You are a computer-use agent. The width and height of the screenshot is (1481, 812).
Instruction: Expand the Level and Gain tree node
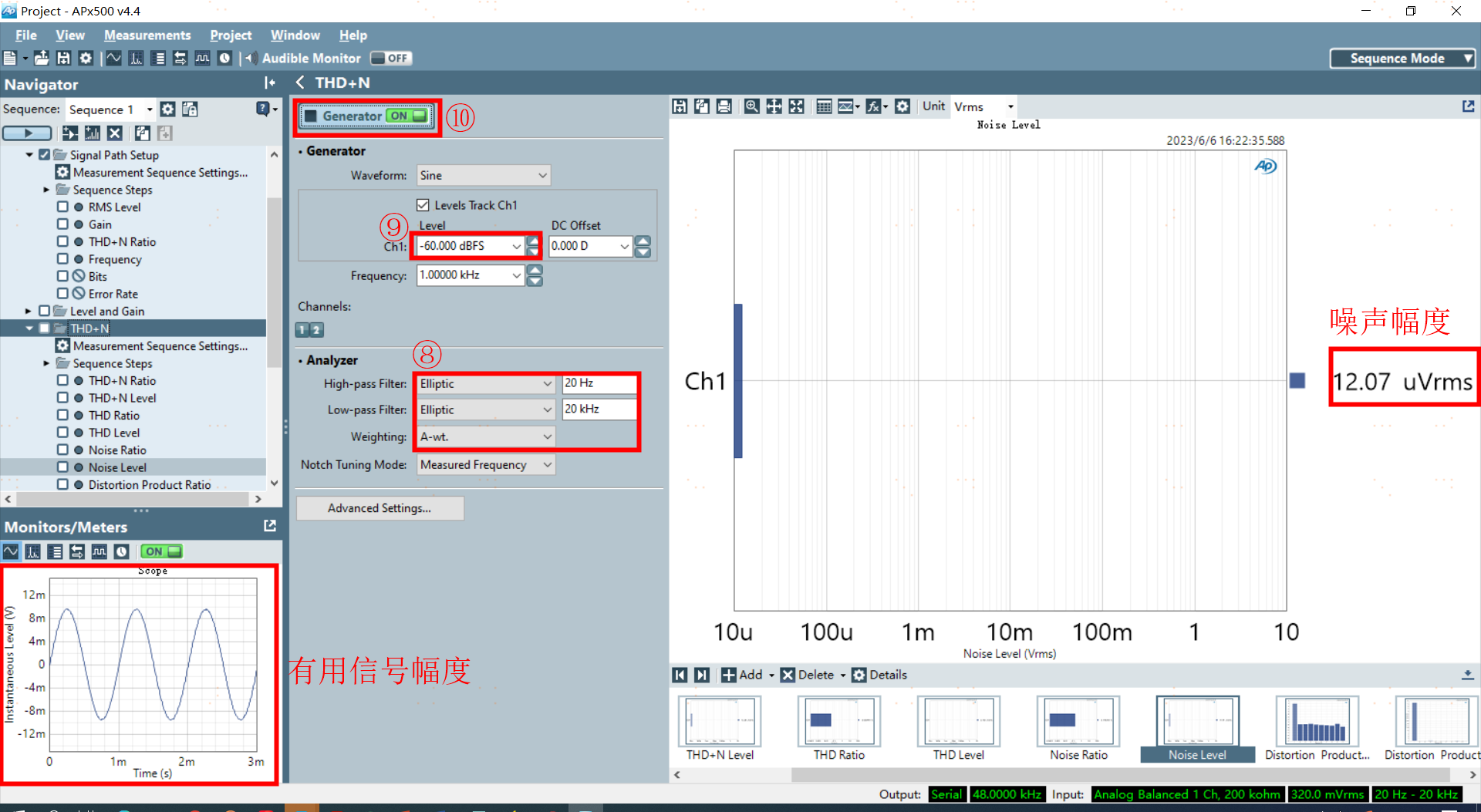(29, 311)
